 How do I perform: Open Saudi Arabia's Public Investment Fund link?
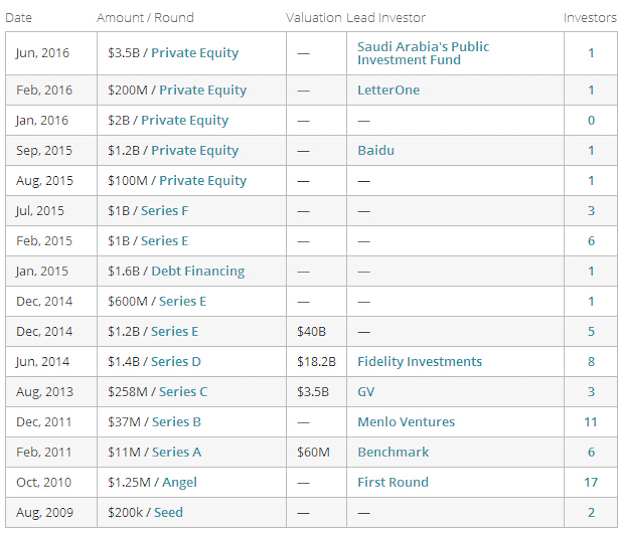tap(423, 53)
